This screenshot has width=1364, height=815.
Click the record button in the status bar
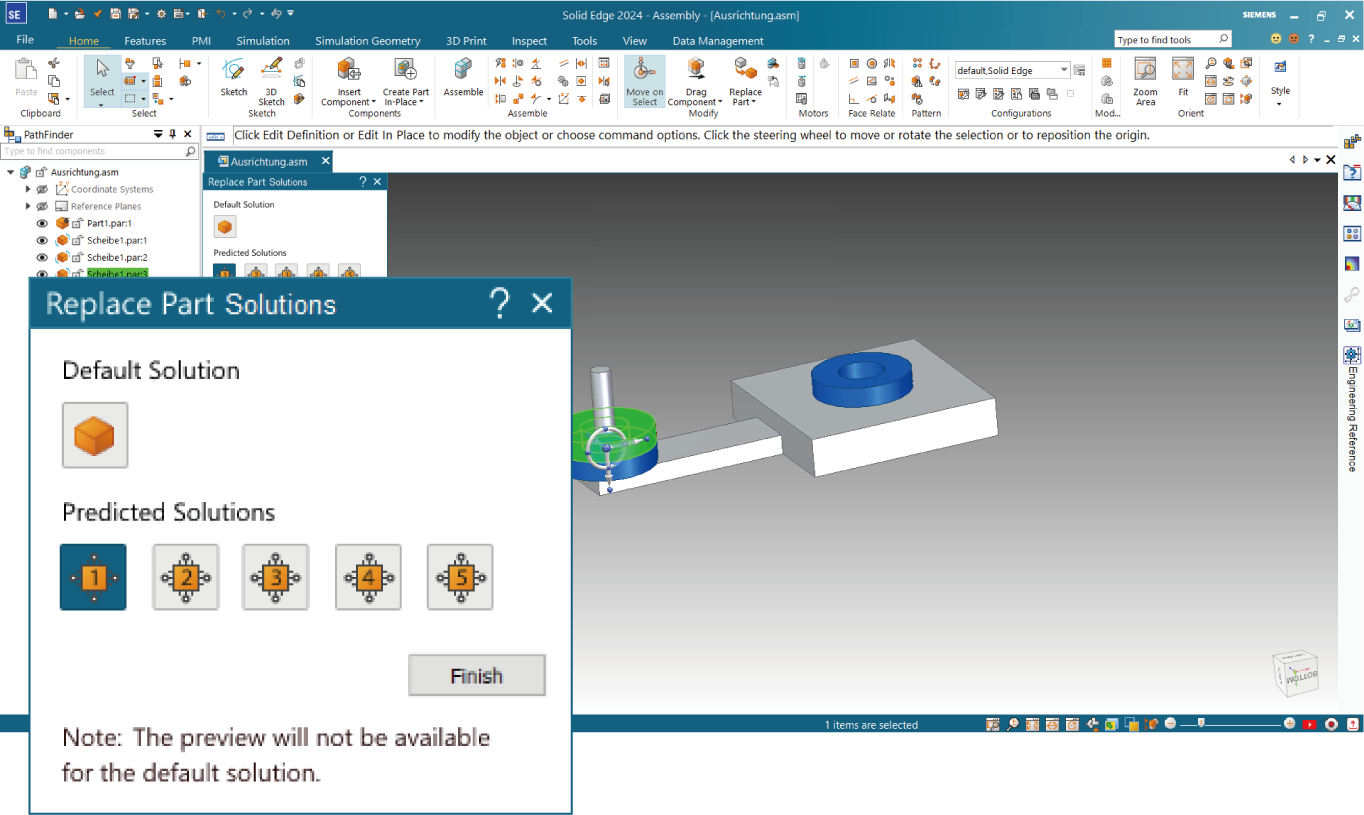pyautogui.click(x=1332, y=724)
